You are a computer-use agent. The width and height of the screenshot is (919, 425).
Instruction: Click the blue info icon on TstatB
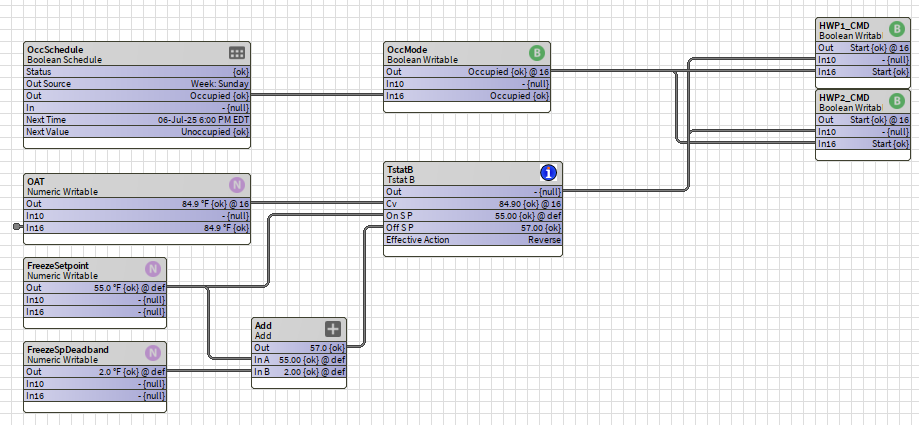point(548,173)
